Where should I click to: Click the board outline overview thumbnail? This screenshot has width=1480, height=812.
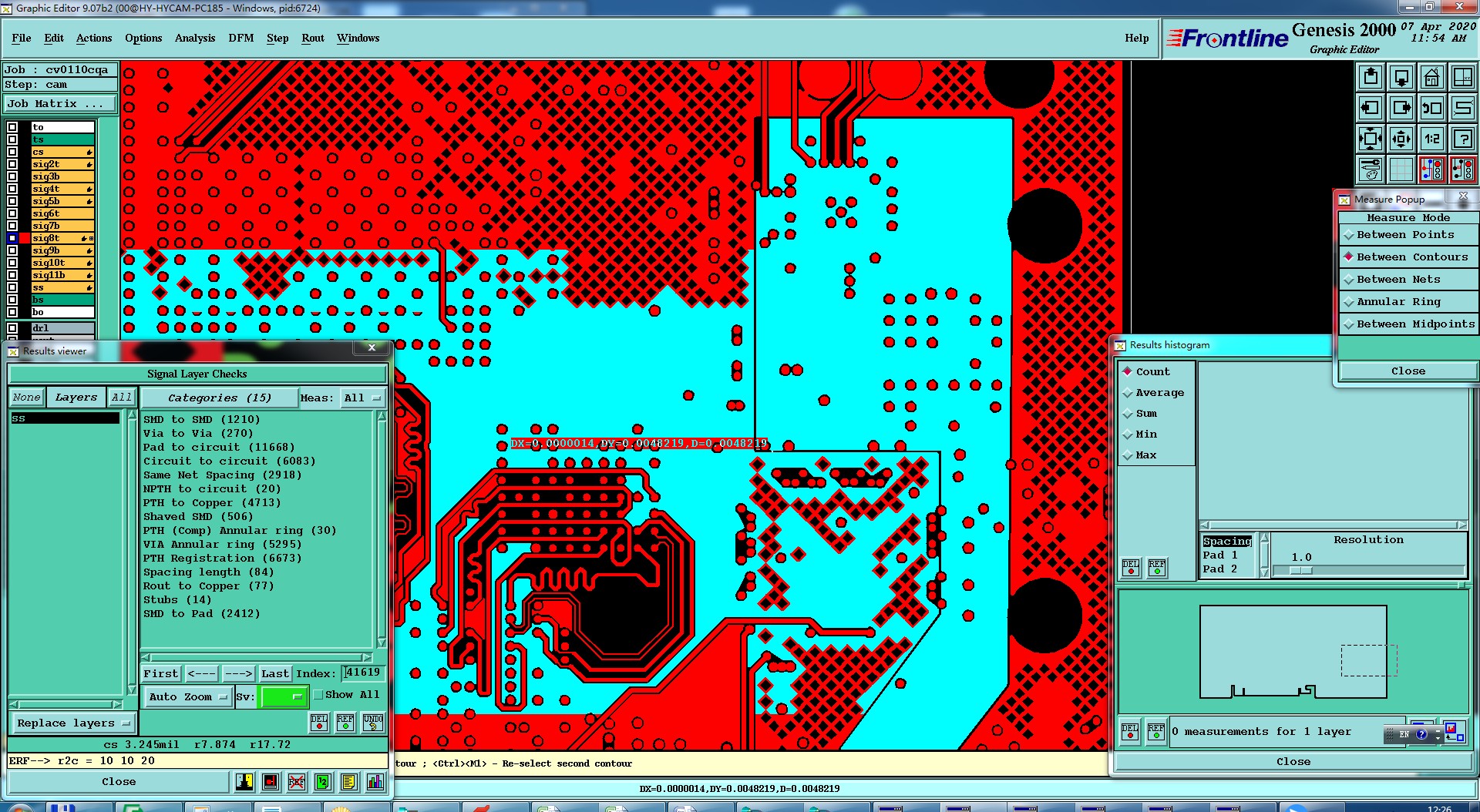coord(1293,652)
